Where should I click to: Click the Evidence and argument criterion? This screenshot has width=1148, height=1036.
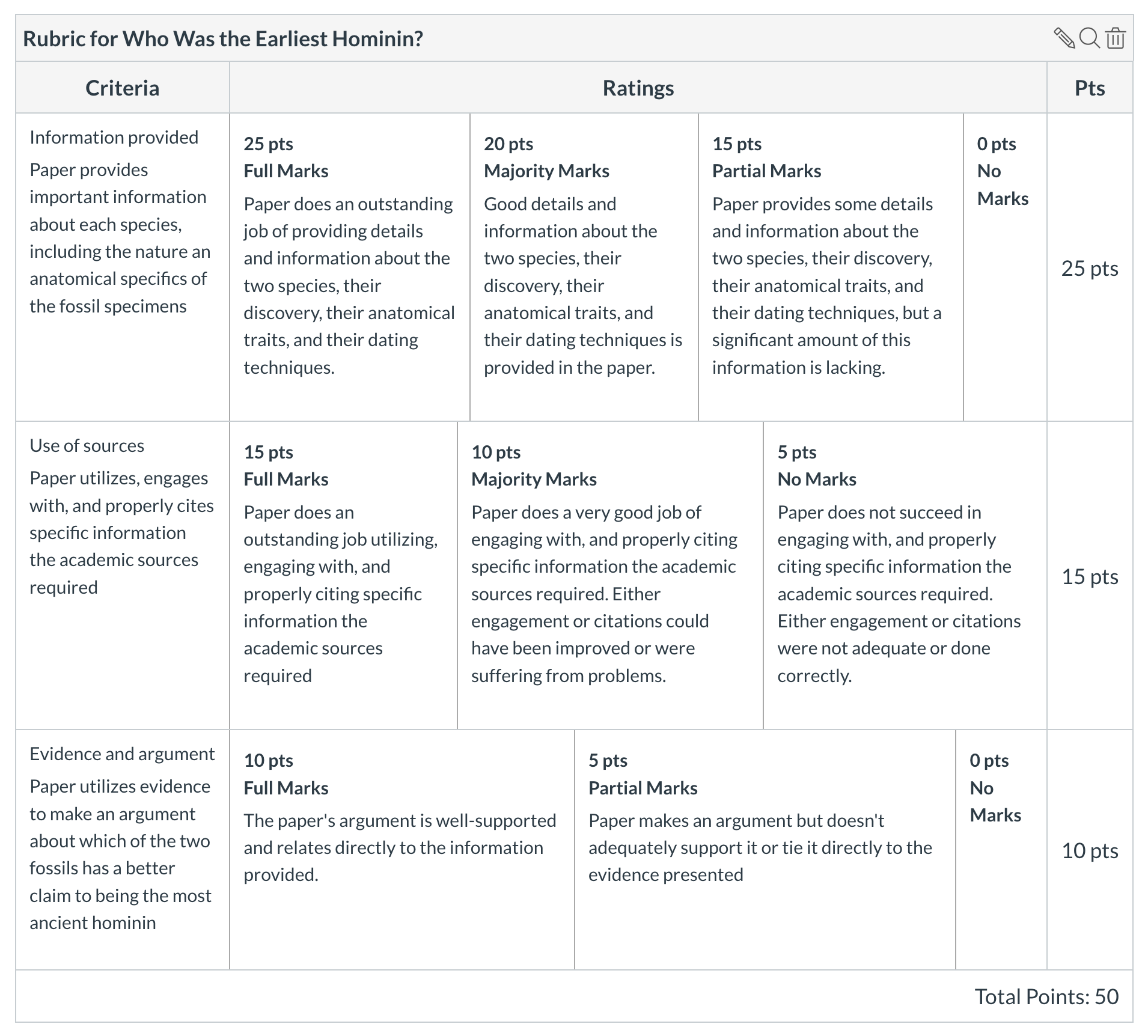122,754
